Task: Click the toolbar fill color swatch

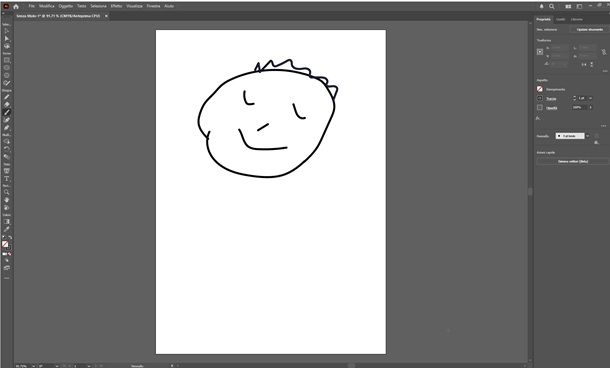Action: pyautogui.click(x=5, y=244)
